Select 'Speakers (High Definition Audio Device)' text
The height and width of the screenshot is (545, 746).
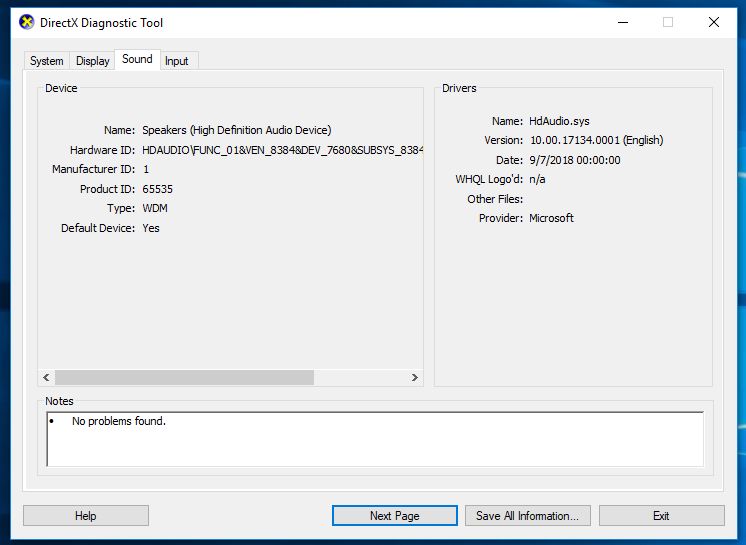coord(236,130)
